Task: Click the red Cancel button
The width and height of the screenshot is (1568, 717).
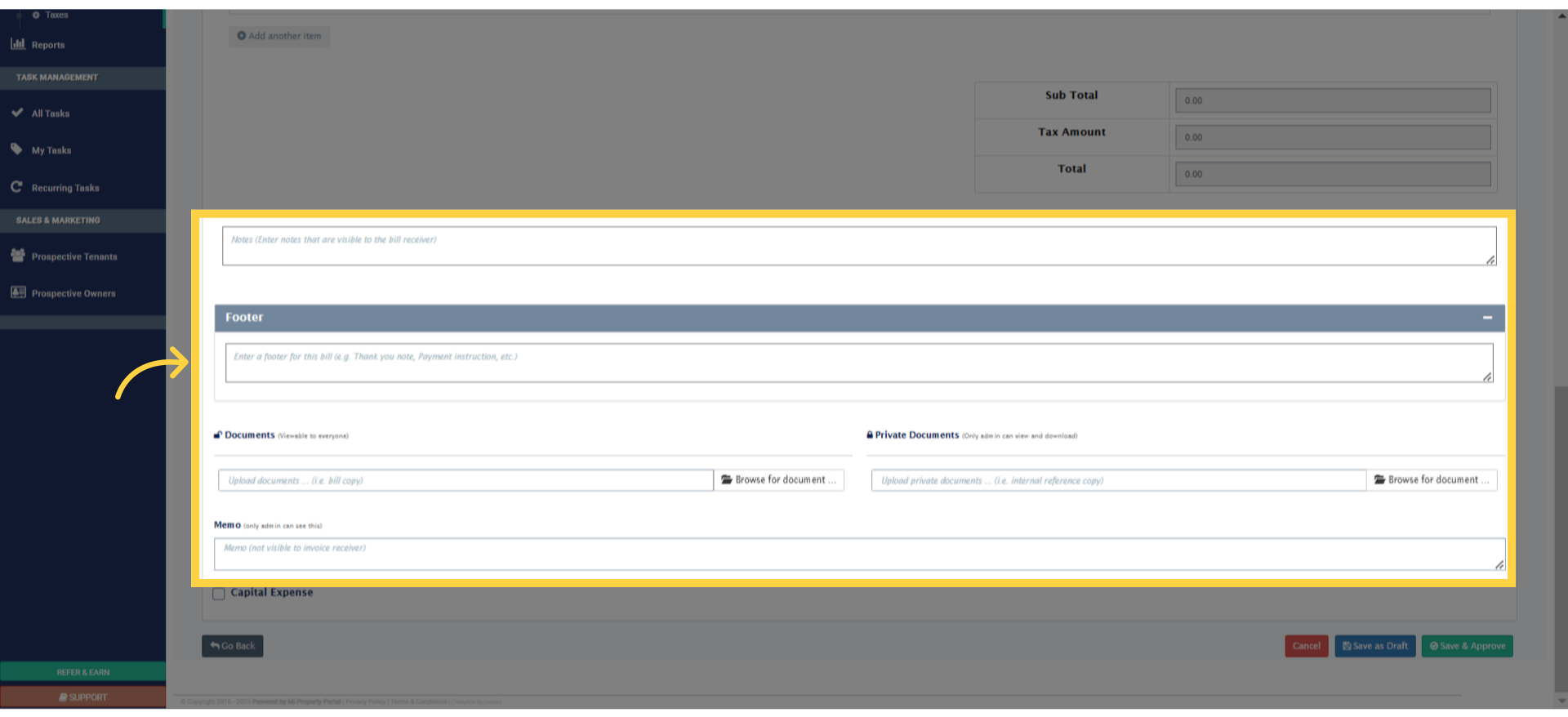Action: [1307, 646]
